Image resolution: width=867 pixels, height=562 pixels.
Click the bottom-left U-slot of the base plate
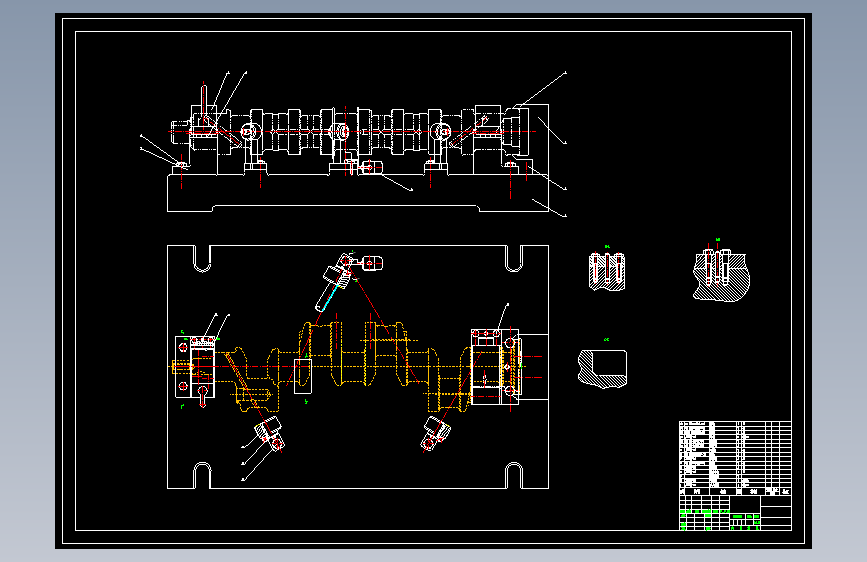tap(202, 476)
